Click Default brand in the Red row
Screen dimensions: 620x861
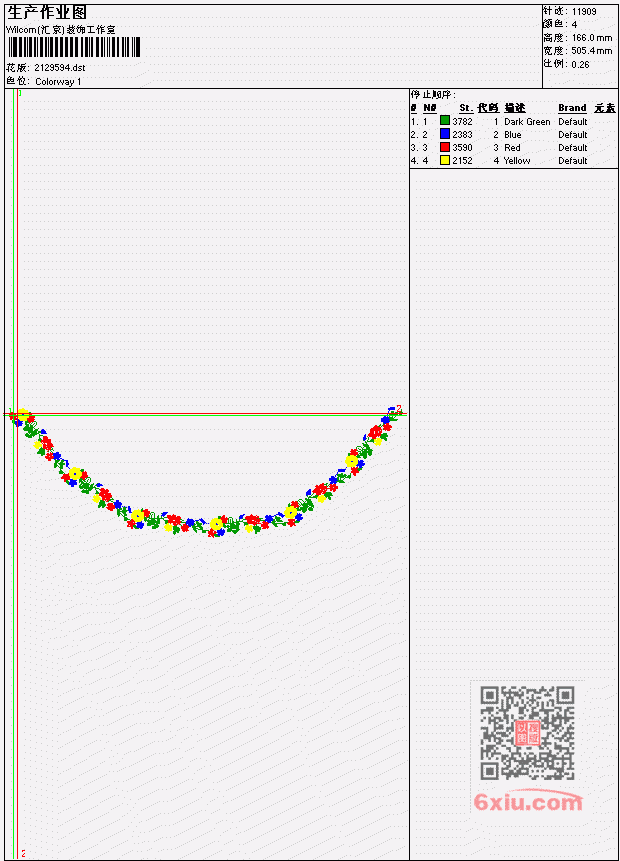click(573, 148)
